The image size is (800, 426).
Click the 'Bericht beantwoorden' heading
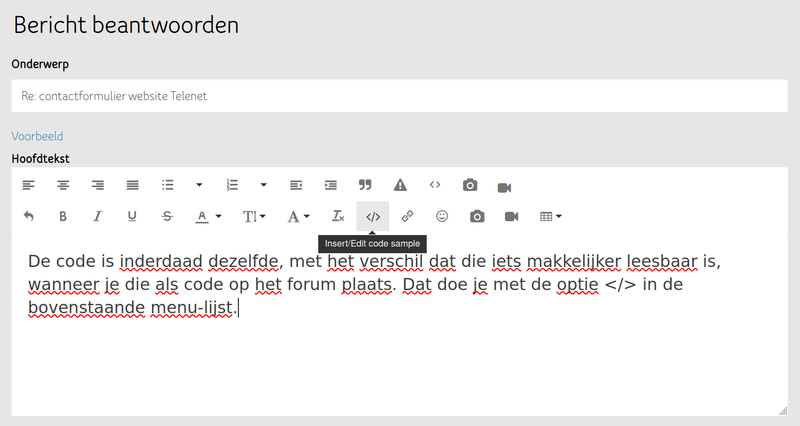click(126, 25)
